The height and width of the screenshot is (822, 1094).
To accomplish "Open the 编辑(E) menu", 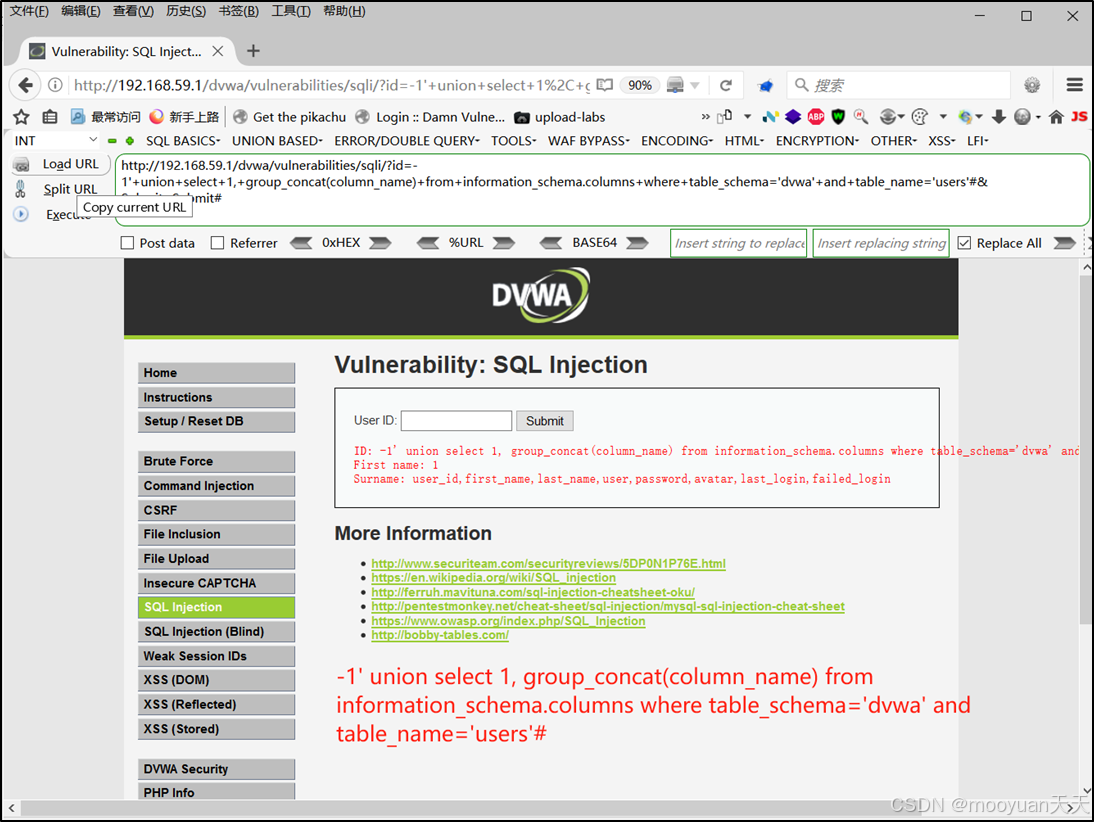I will pos(80,11).
